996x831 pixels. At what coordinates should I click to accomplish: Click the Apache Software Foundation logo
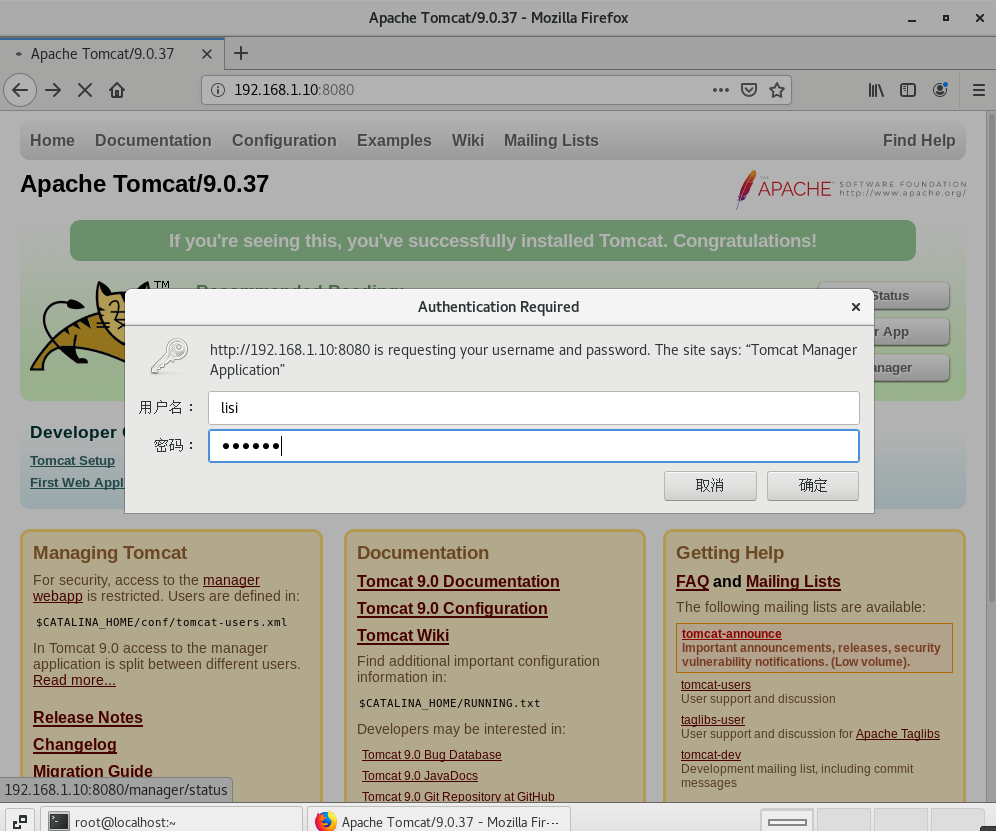[851, 189]
